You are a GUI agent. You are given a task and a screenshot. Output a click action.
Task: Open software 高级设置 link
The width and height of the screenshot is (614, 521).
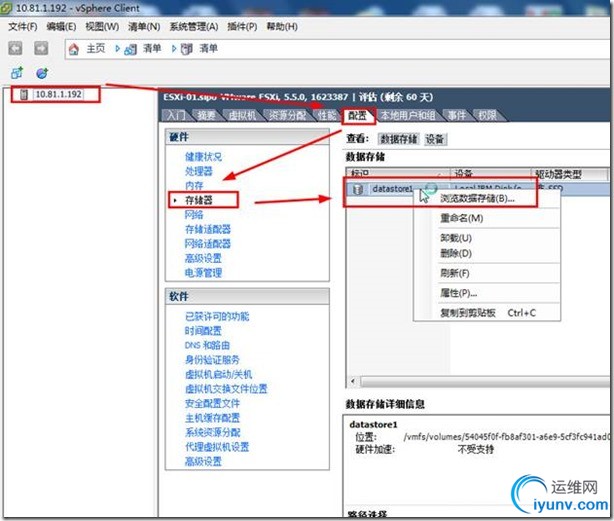click(x=203, y=461)
